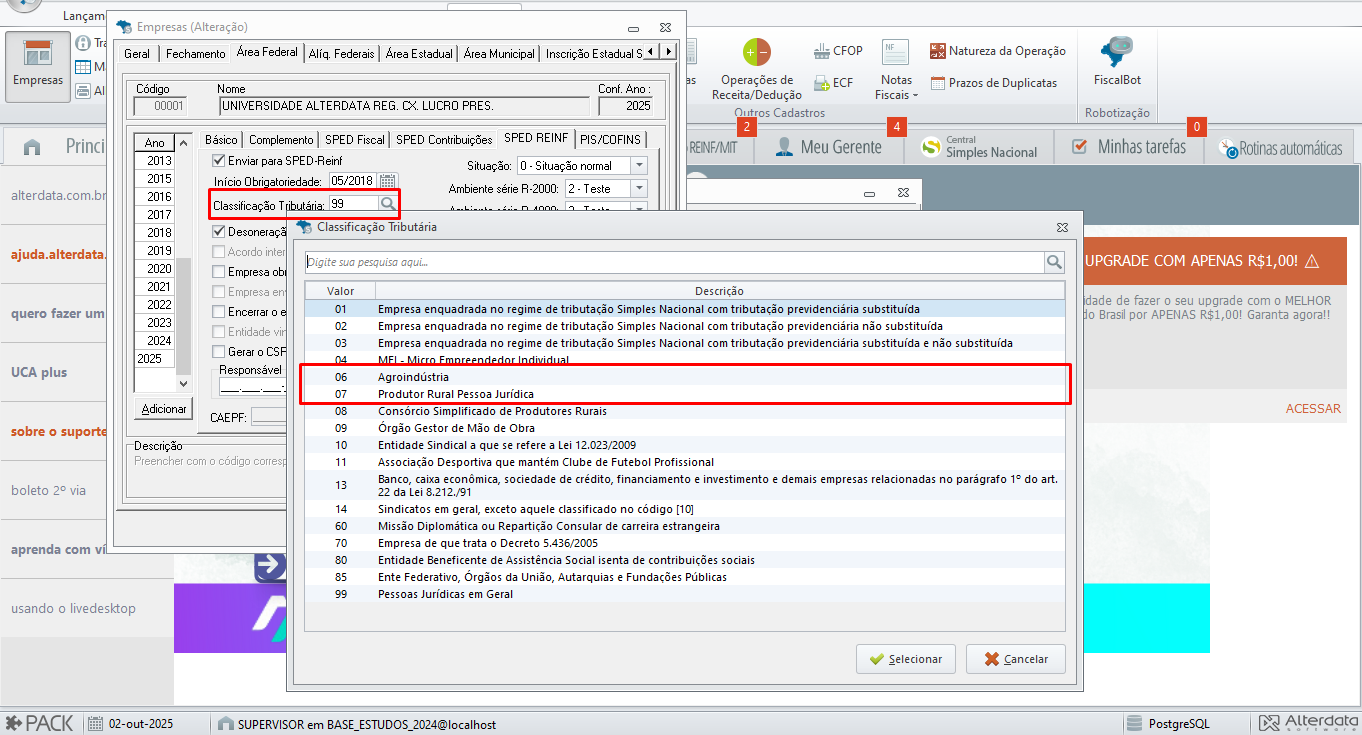The width and height of the screenshot is (1362, 735).
Task: Toggle the Desoneração checkbox
Action: point(220,232)
